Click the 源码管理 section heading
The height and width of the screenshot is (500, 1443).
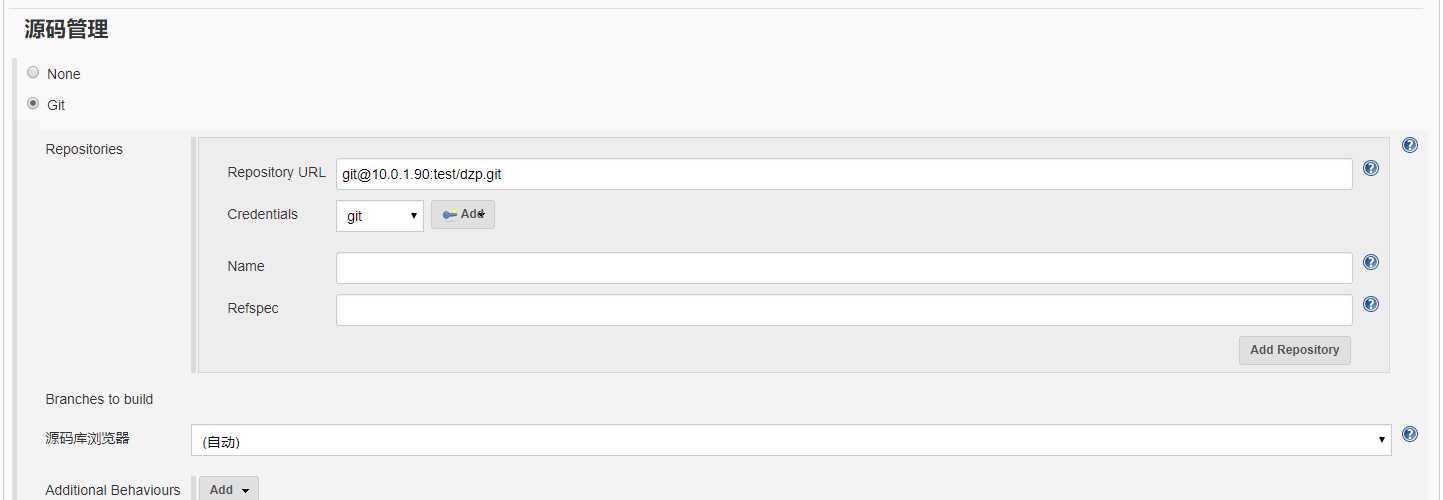point(66,30)
